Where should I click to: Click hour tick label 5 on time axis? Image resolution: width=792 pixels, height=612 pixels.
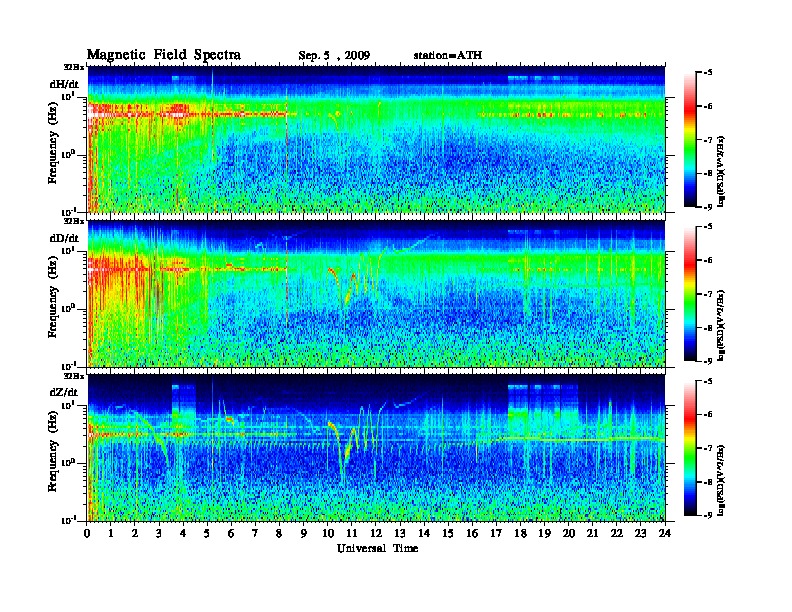tap(207, 533)
